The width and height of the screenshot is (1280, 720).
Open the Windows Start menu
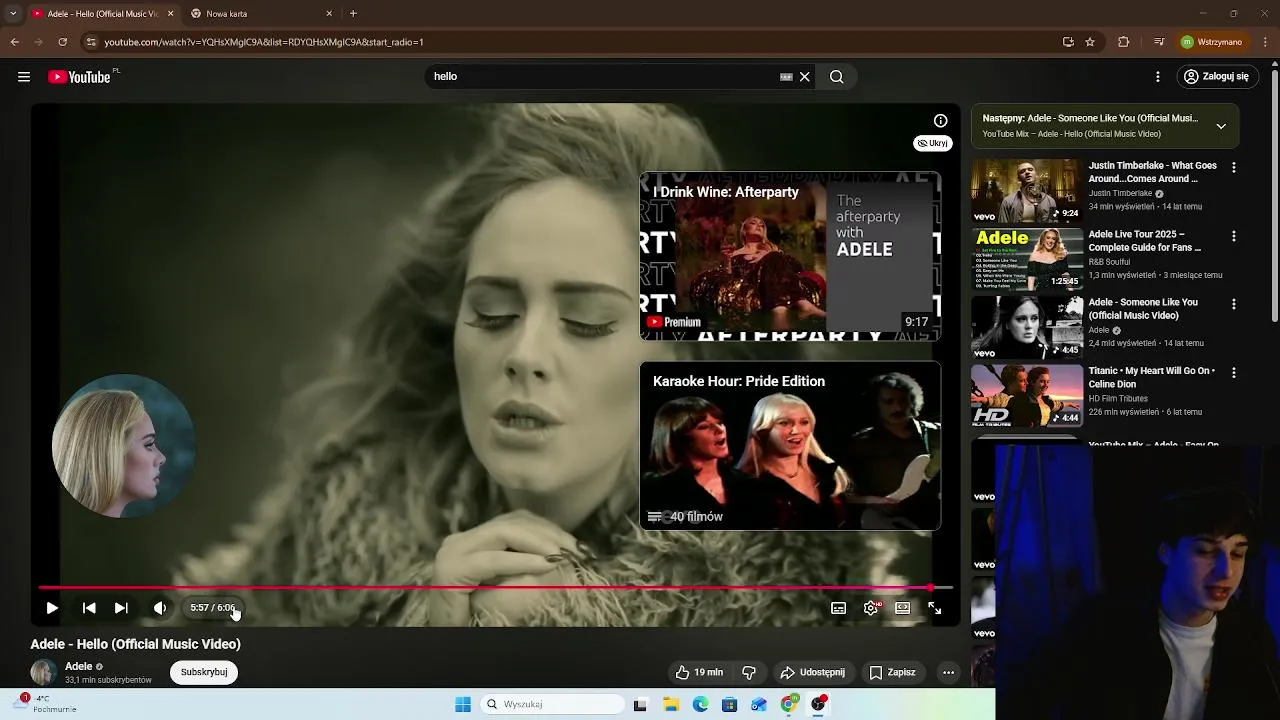click(x=463, y=705)
